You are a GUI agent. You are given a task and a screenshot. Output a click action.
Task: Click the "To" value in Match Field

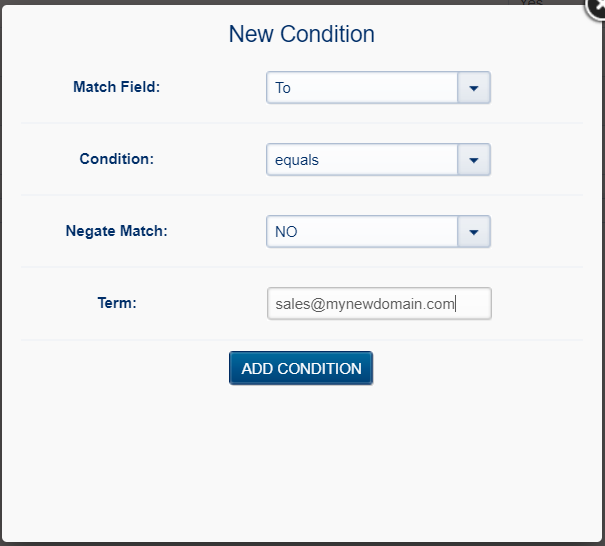pos(283,88)
